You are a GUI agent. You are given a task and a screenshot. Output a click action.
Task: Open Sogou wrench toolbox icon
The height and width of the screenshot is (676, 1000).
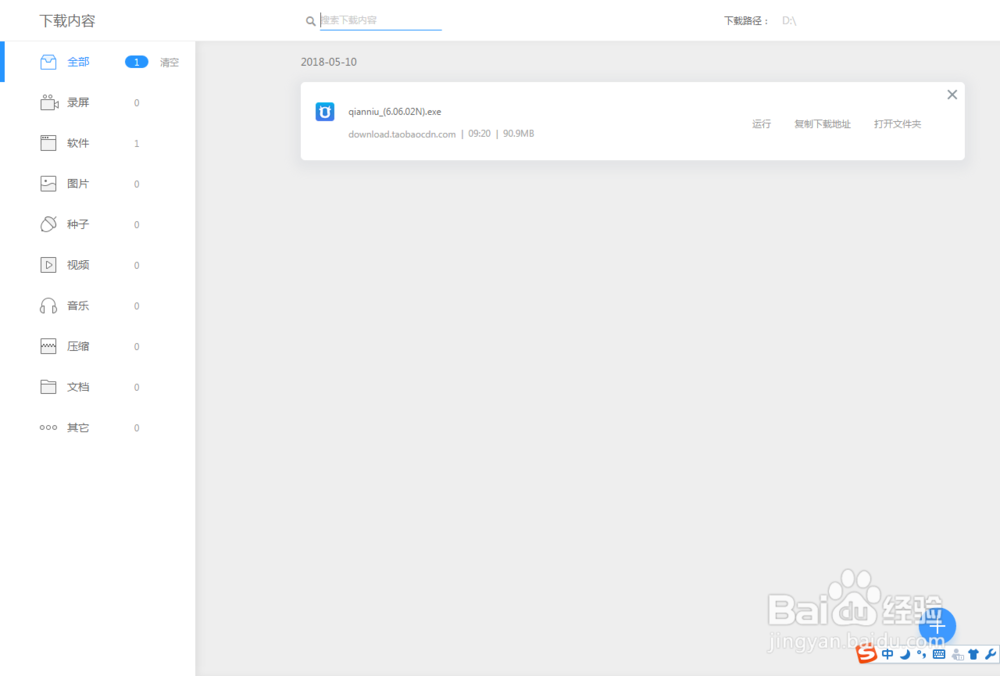[x=990, y=654]
